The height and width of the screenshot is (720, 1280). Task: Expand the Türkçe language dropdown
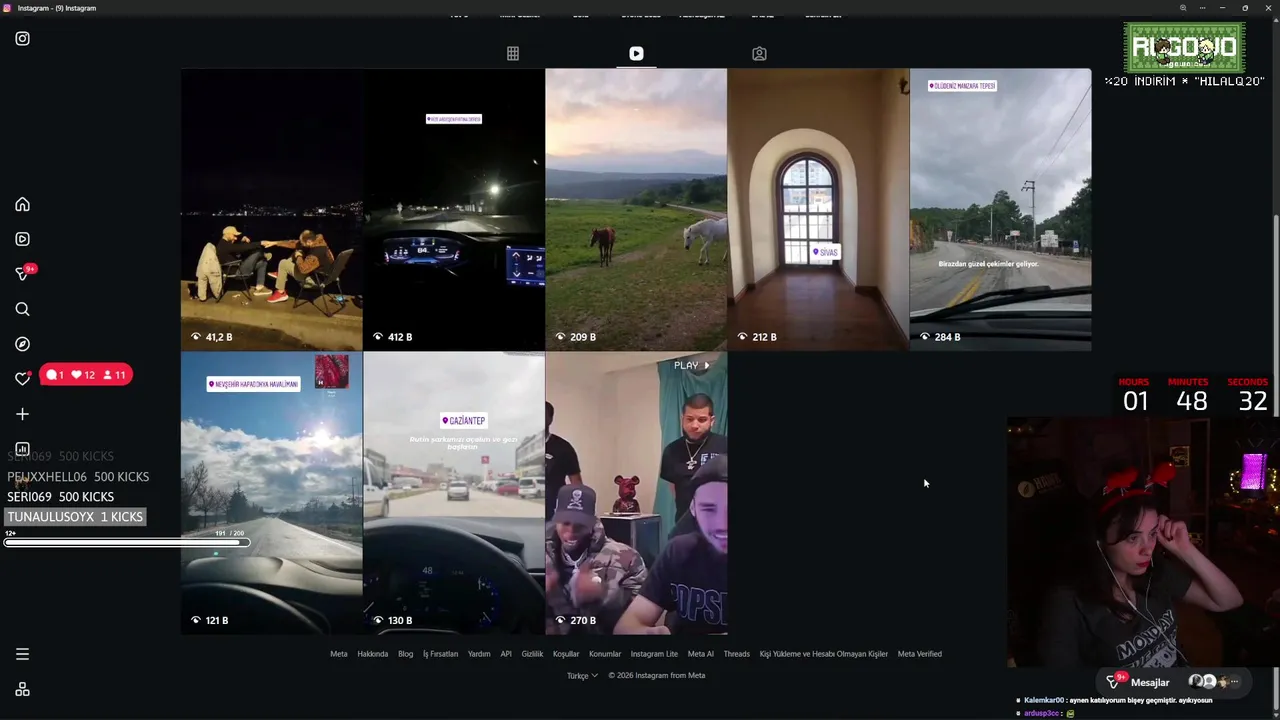coord(582,676)
